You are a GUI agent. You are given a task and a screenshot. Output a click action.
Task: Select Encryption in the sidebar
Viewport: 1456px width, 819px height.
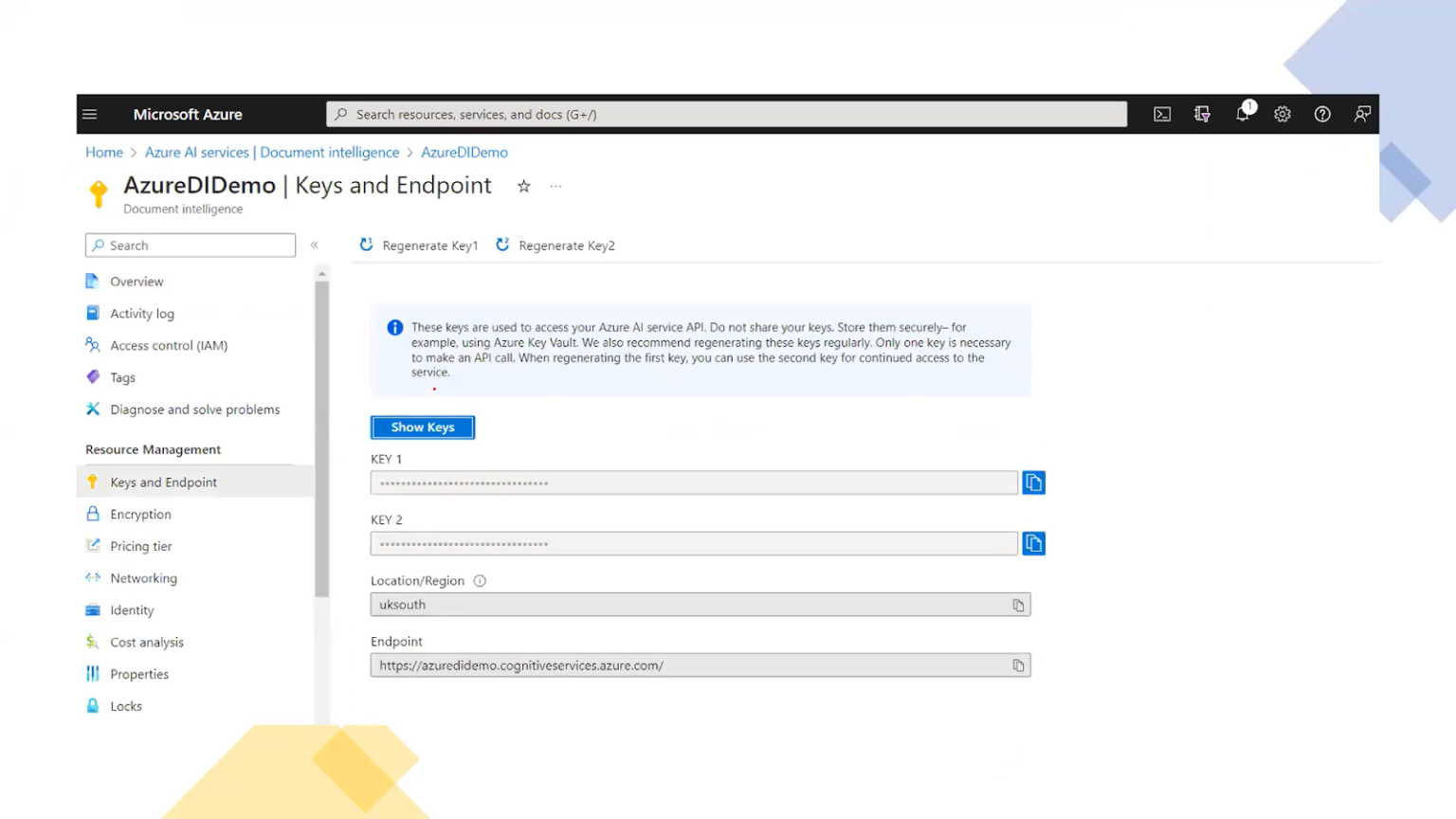[x=140, y=514]
